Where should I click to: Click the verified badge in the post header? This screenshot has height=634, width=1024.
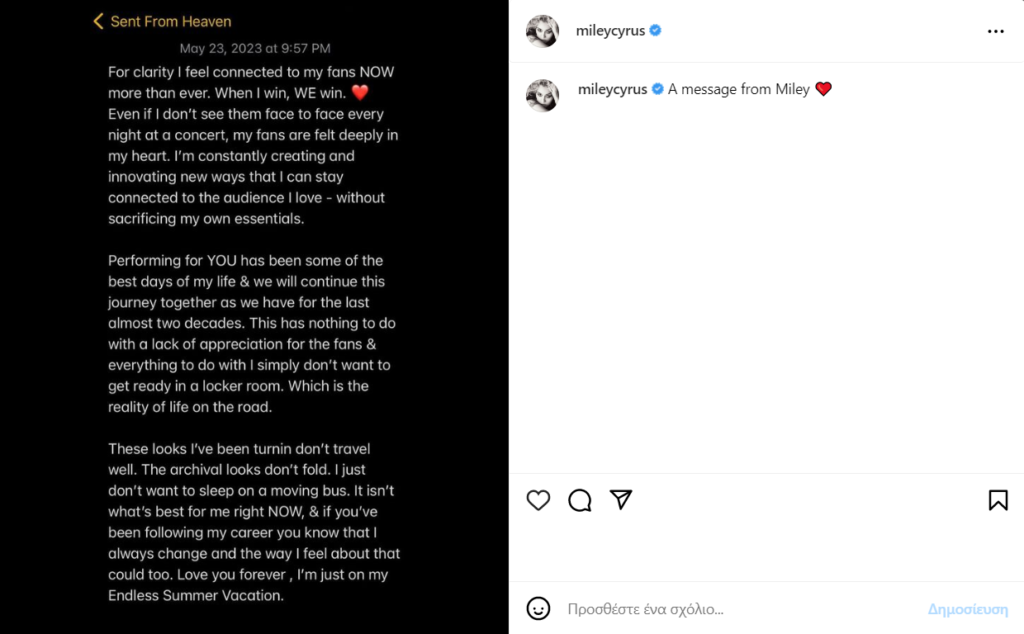click(656, 31)
